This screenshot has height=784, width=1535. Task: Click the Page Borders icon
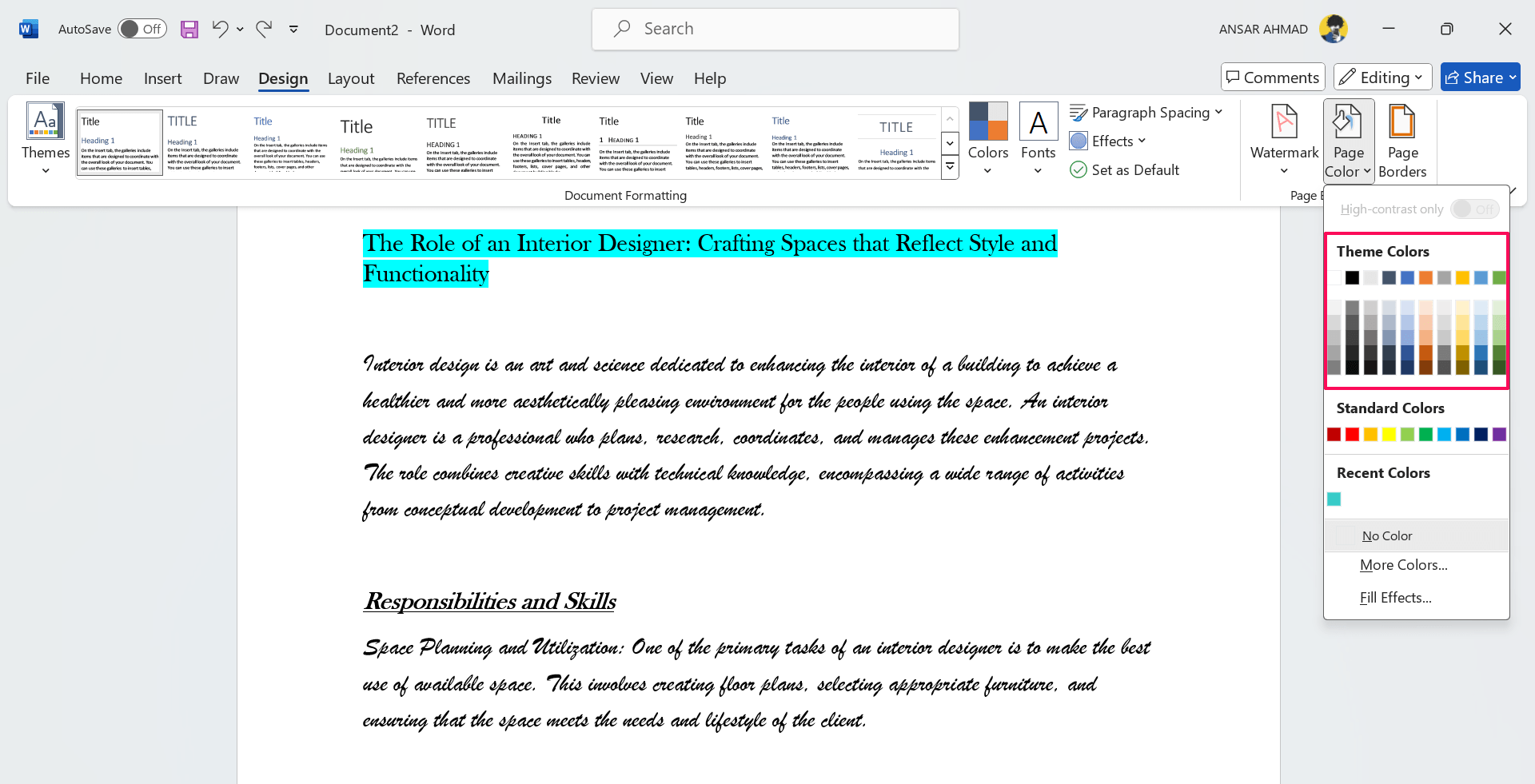[1402, 121]
